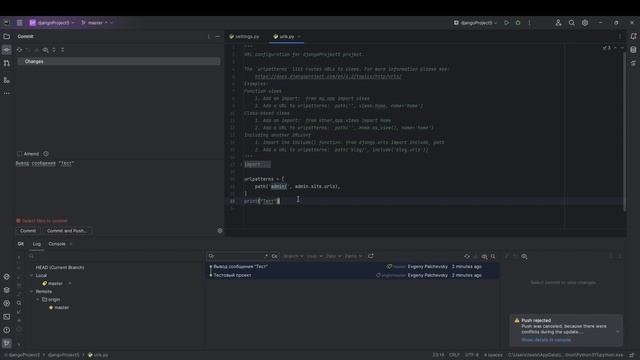Debug the djangoProject5 configuration
This screenshot has height=360, width=640.
[518, 23]
